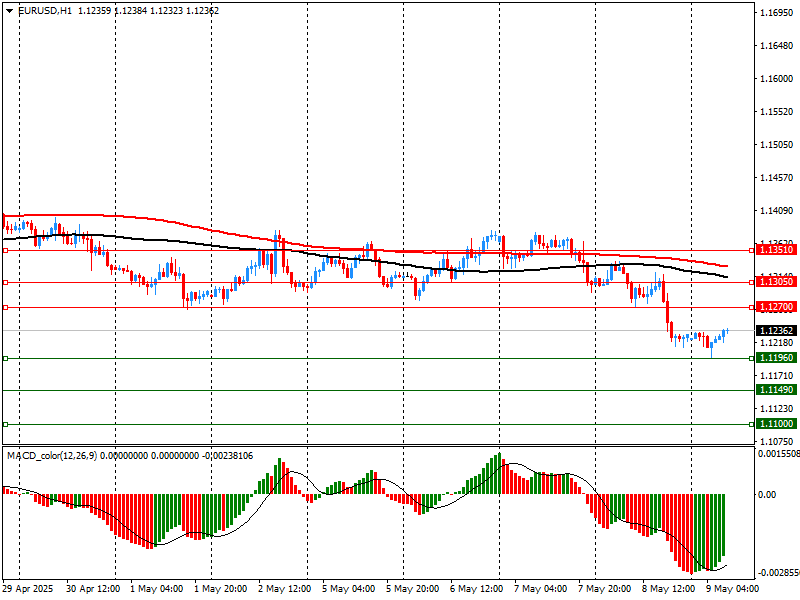This screenshot has height=600, width=800.
Task: Click the black 1.12362 current price label
Action: click(776, 330)
